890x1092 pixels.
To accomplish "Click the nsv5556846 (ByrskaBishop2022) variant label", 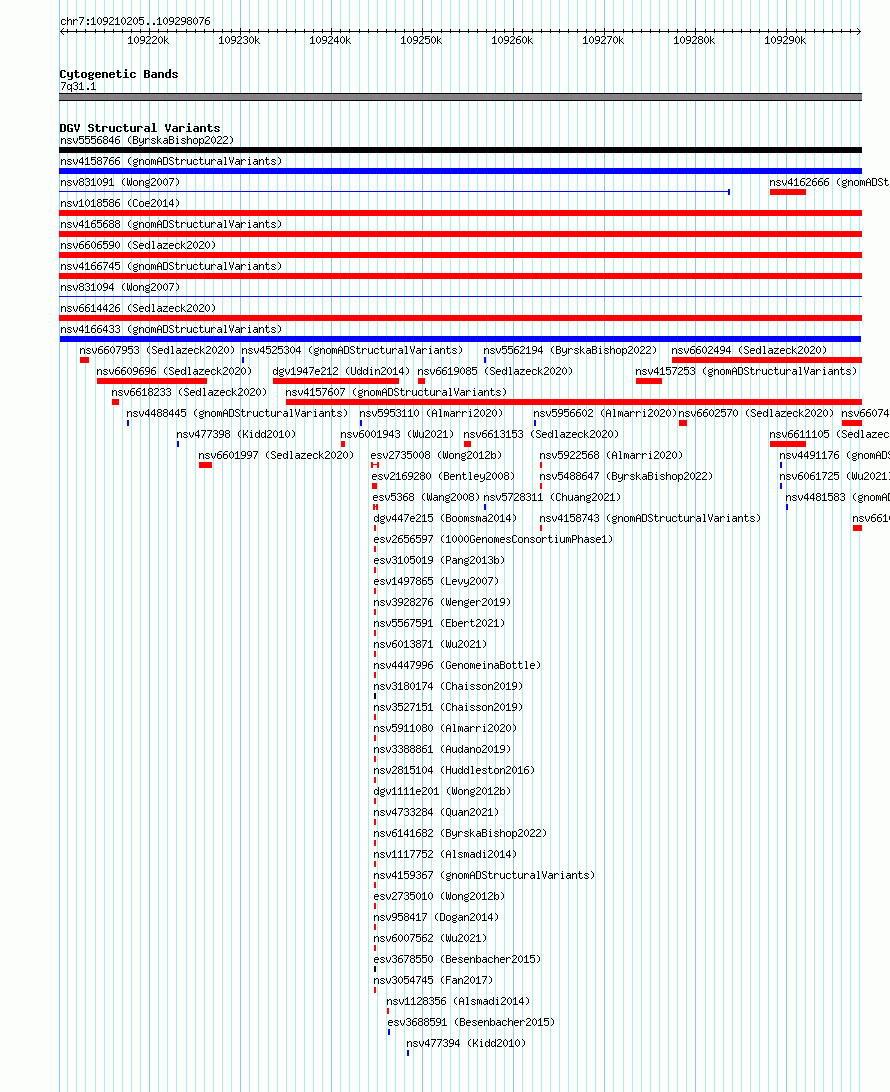I will tap(147, 141).
